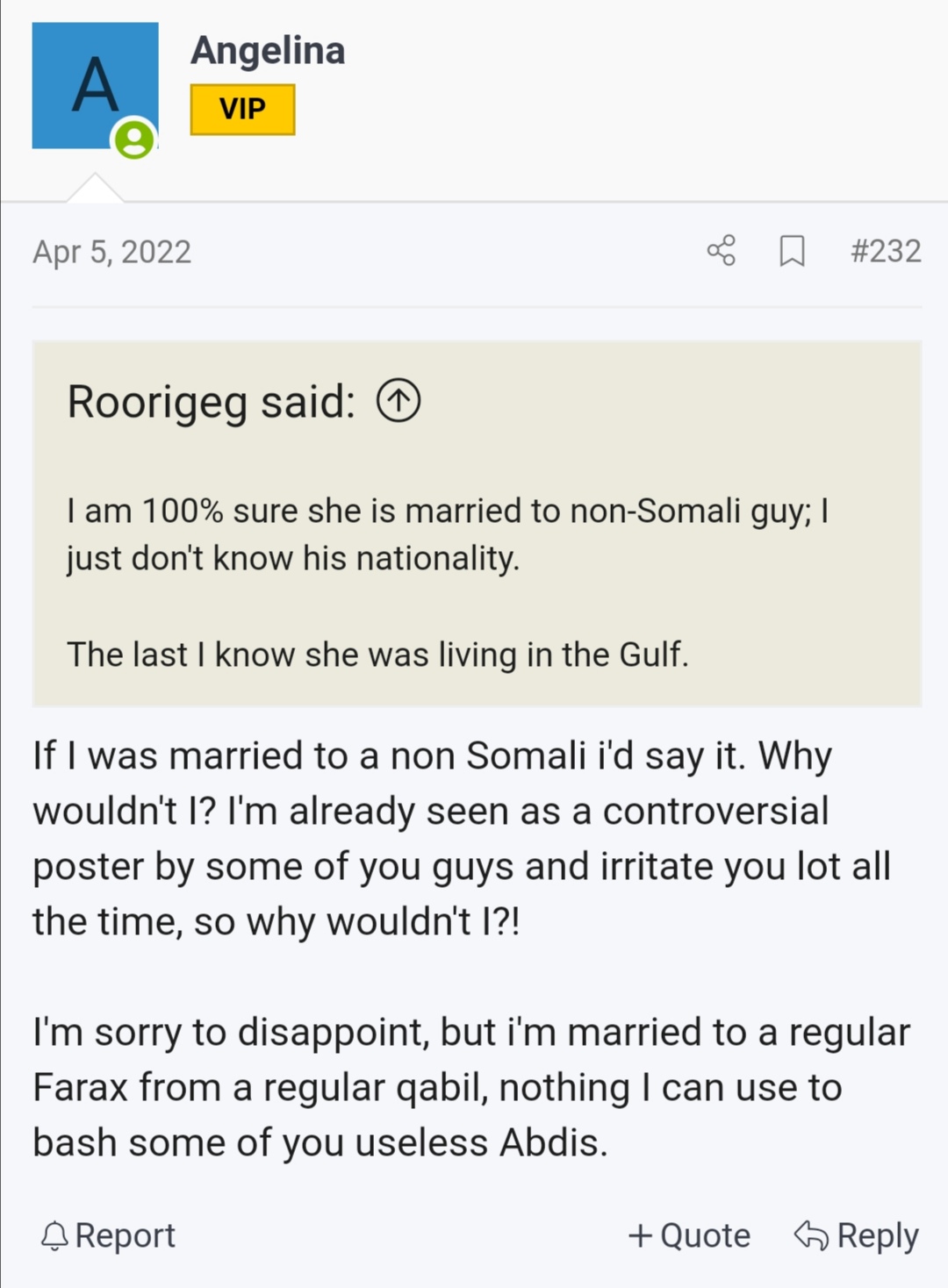This screenshot has height=1288, width=948.
Task: Report this post
Action: [x=108, y=1235]
